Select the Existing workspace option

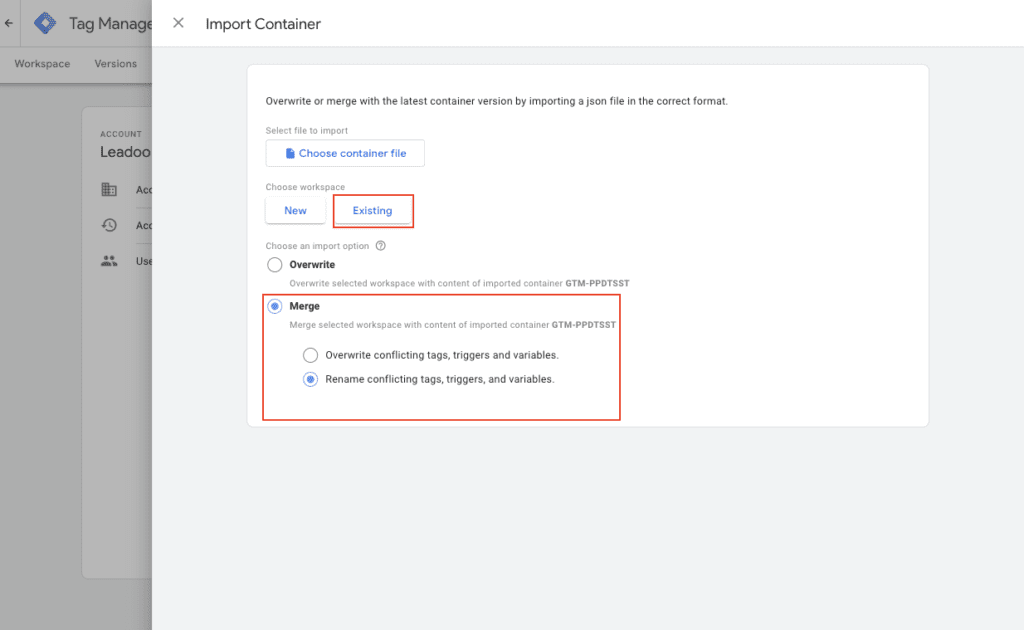coord(373,210)
